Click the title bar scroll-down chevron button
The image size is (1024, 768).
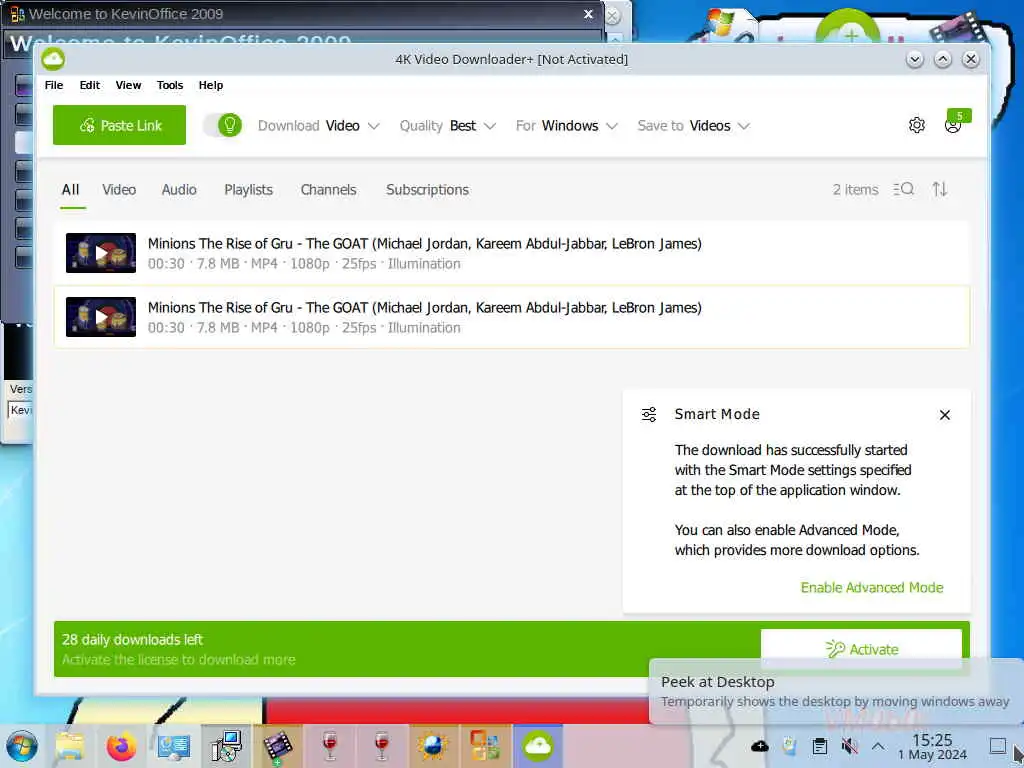914,59
